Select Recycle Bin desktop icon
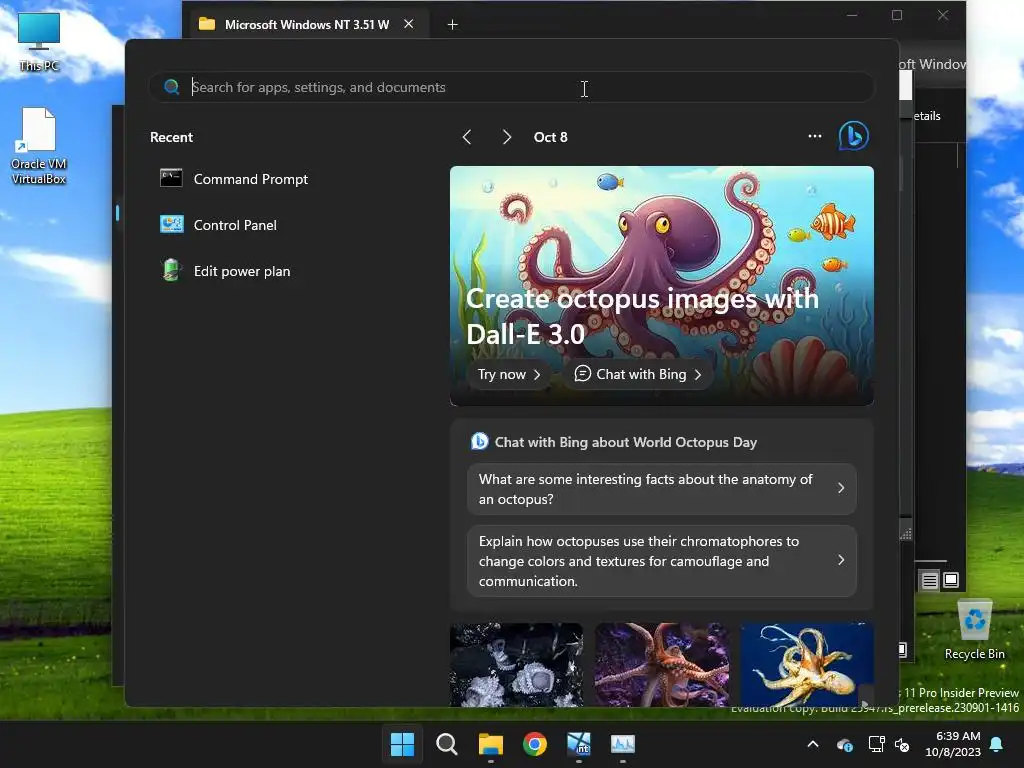 coord(974,630)
